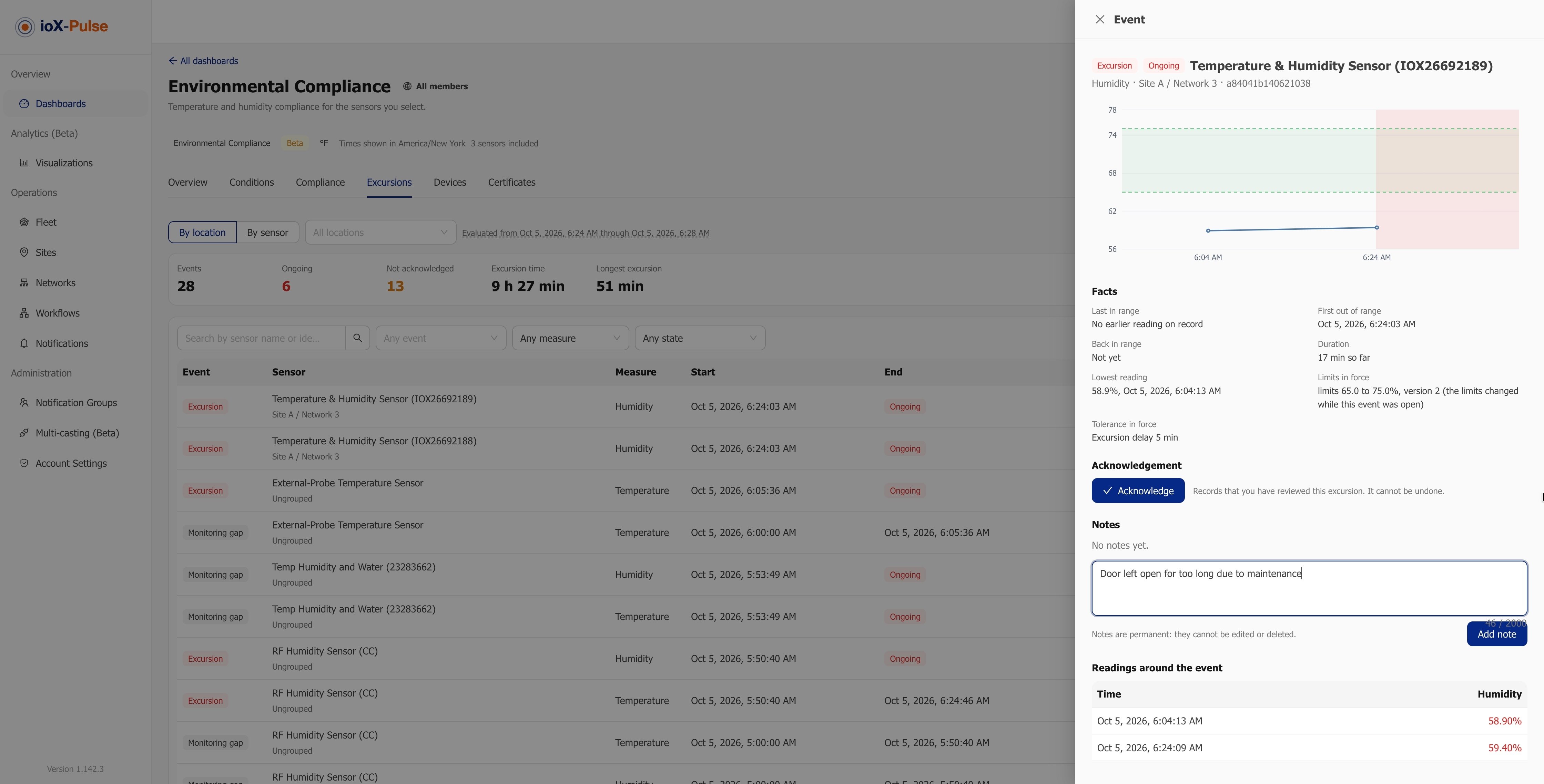
Task: Click the Version 1.142.3 label
Action: point(75,769)
